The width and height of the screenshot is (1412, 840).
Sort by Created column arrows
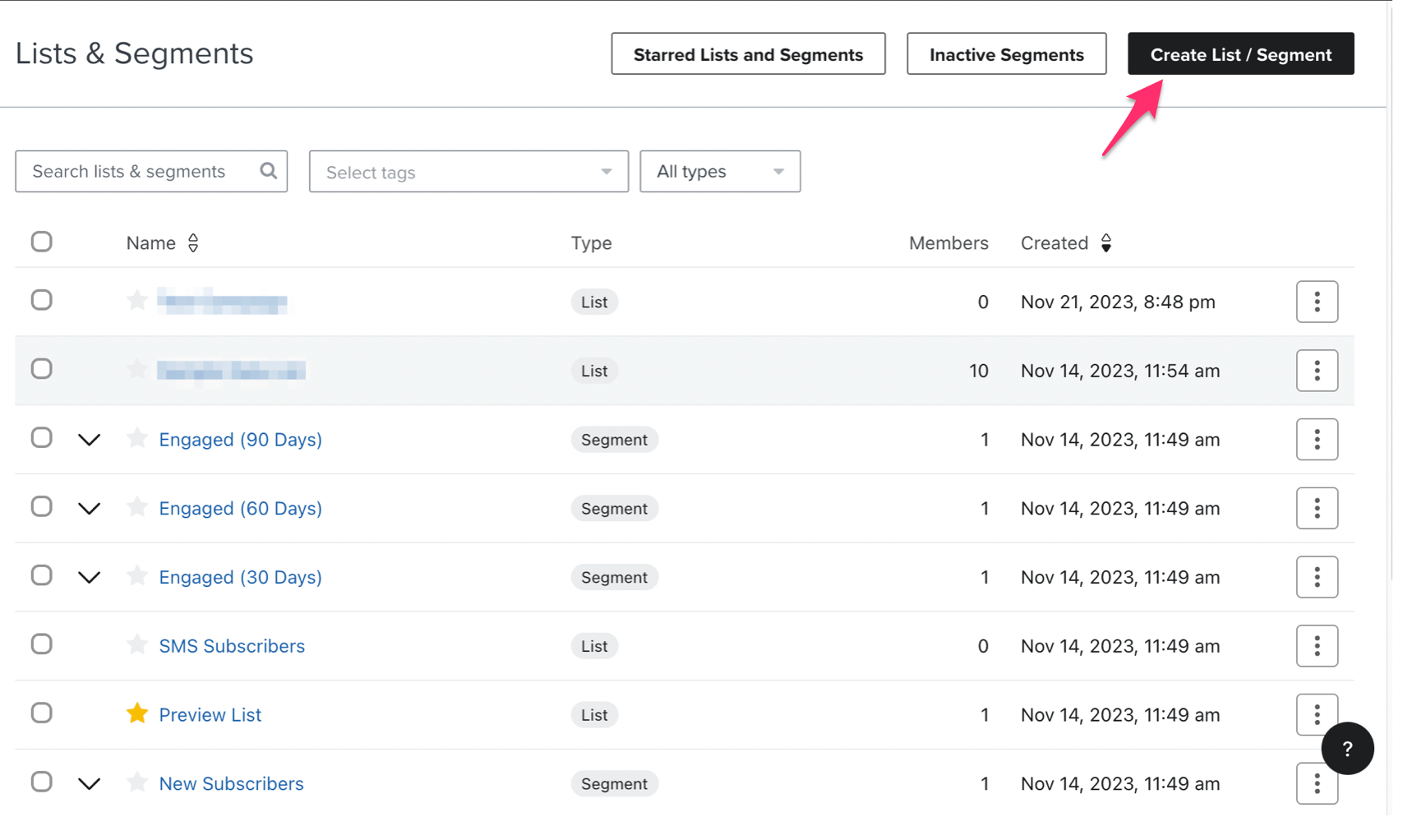tap(1106, 242)
